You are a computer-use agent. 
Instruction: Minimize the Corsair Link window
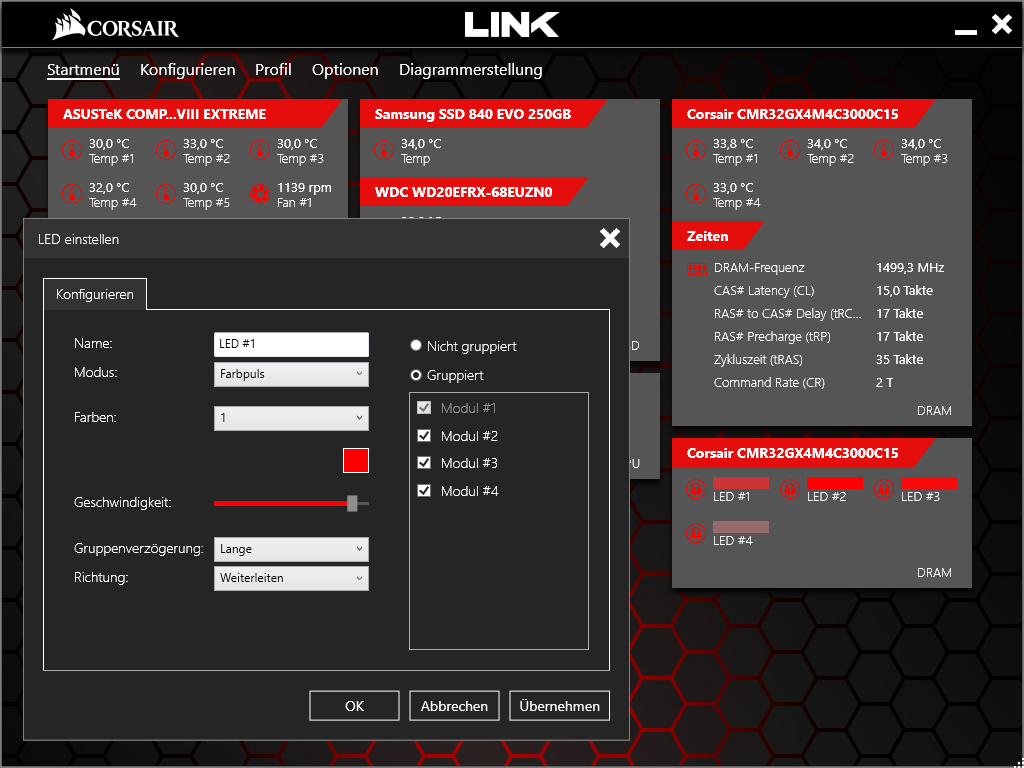[965, 31]
